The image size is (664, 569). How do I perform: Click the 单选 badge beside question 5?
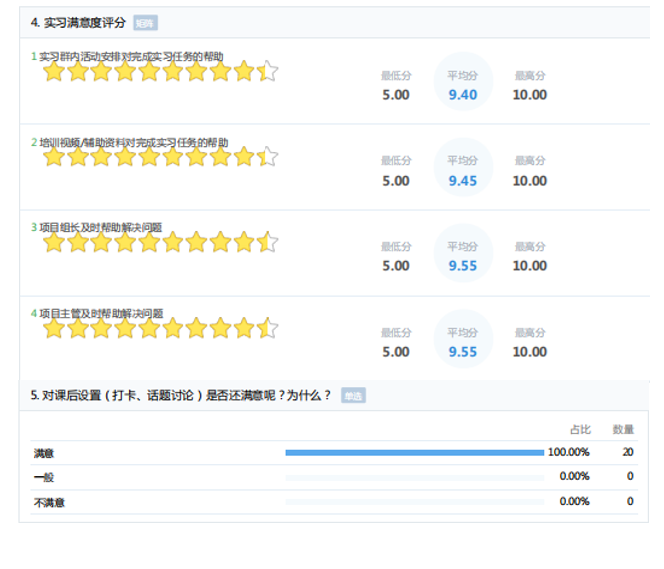coord(353,396)
